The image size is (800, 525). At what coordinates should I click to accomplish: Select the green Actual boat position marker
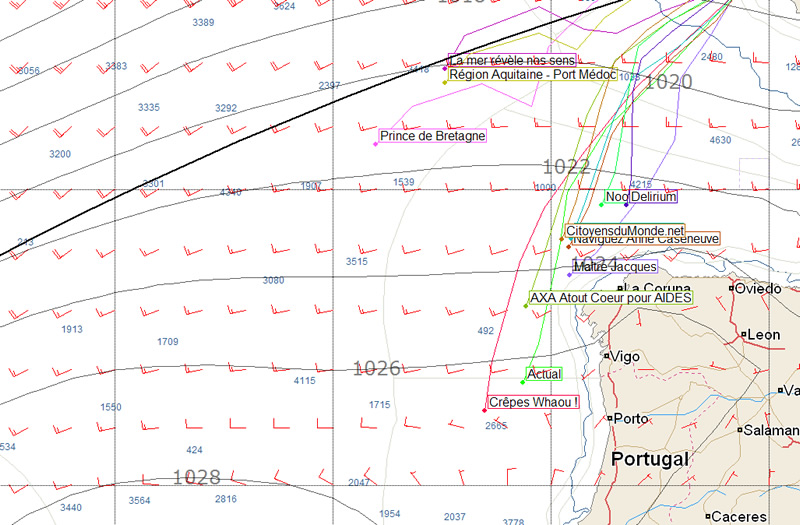[x=522, y=381]
